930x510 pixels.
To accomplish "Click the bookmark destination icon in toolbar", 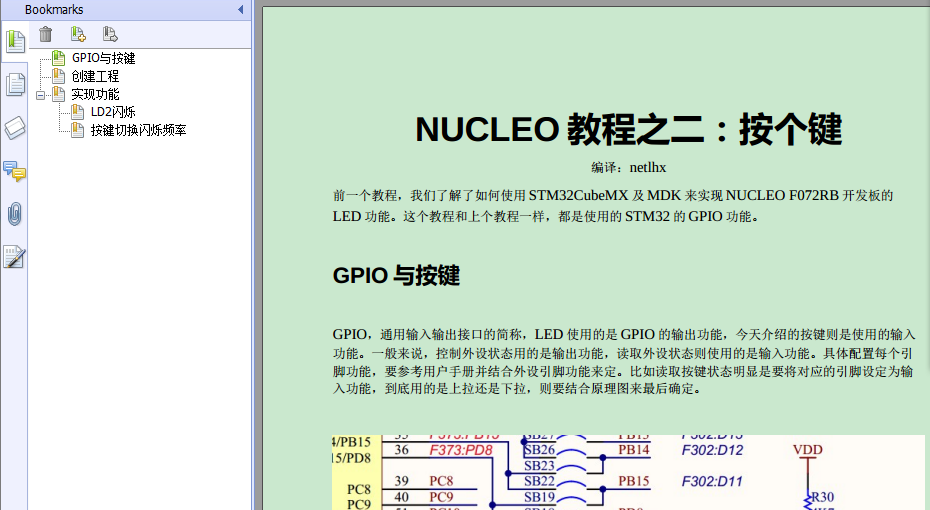I will 110,34.
